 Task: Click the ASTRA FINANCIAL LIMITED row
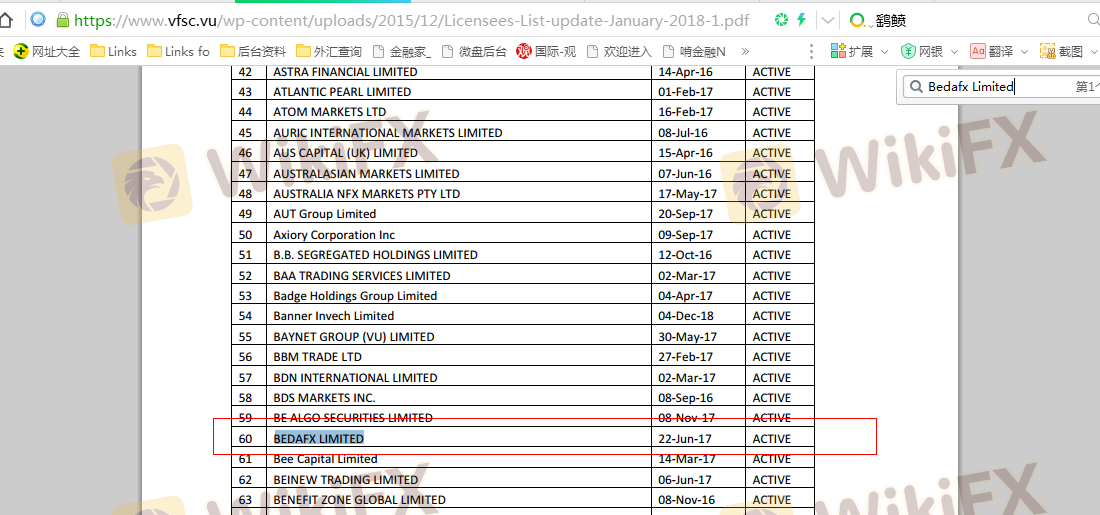tap(523, 72)
